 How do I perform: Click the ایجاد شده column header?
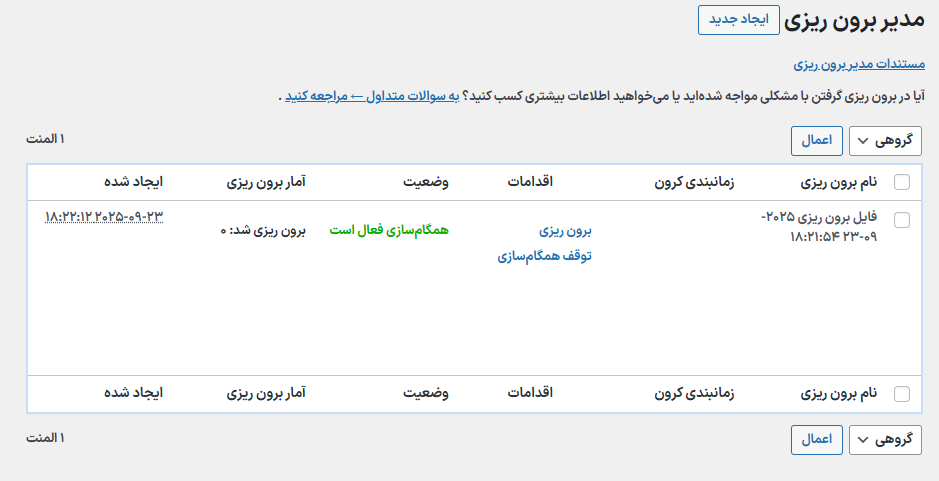click(133, 183)
